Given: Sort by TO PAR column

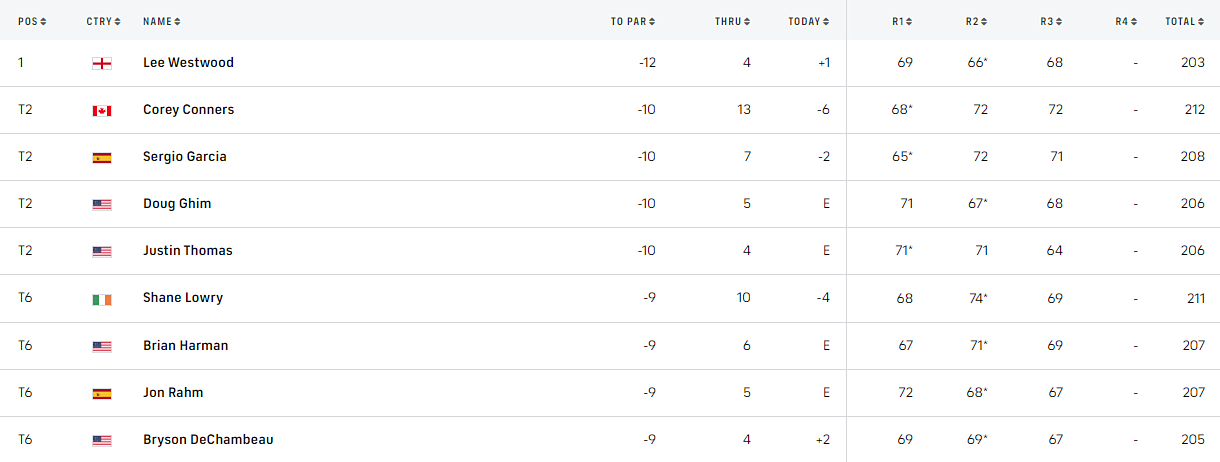Looking at the screenshot, I should [x=633, y=21].
